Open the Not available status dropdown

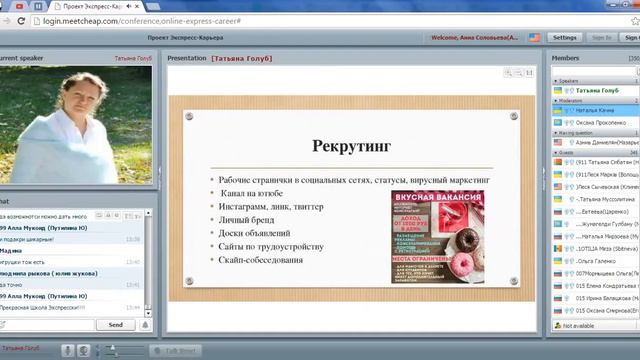click(x=596, y=326)
